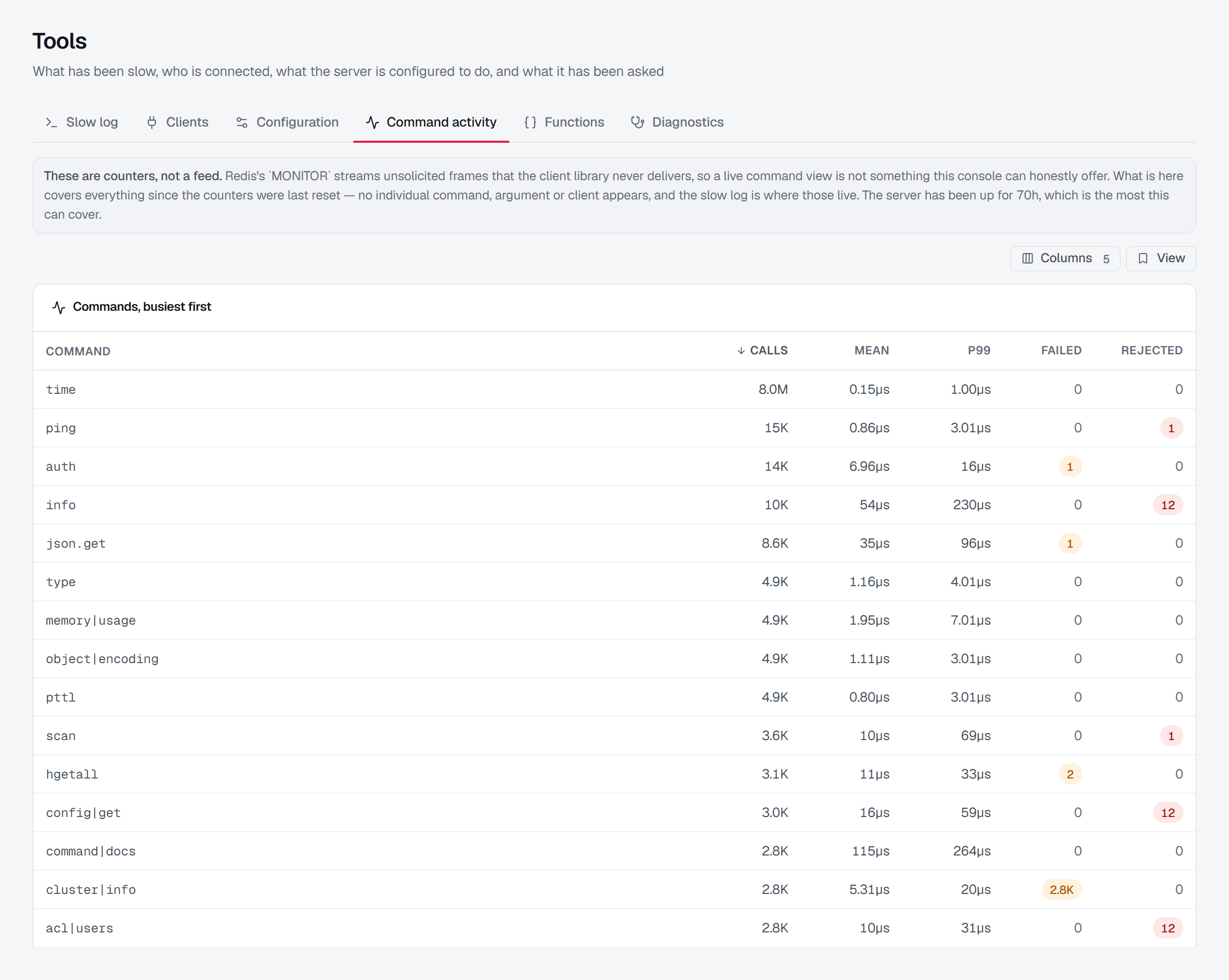Screen dimensions: 1229x980
Task: Open the Columns chooser
Action: pos(1065,258)
